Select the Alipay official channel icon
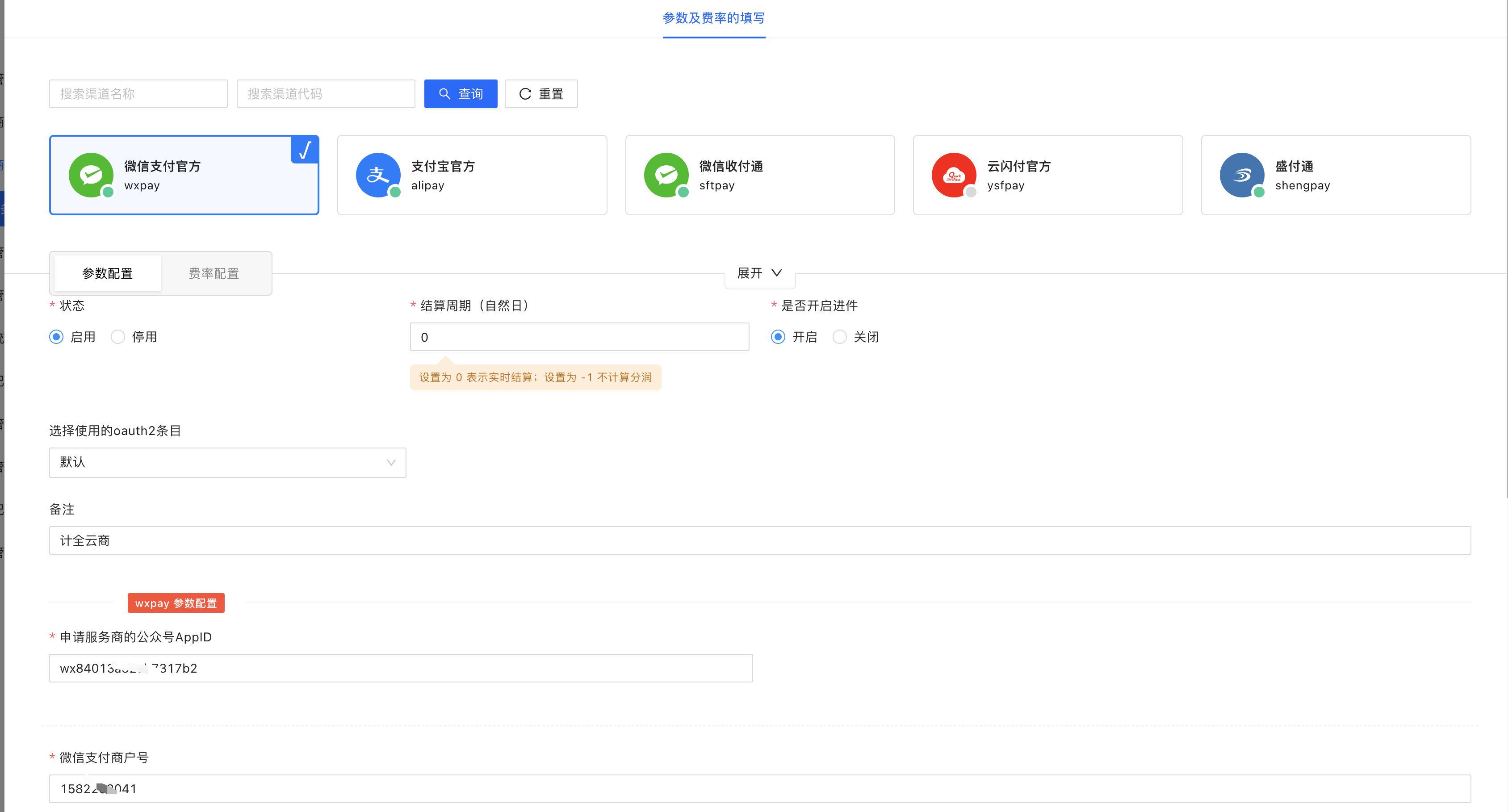This screenshot has height=812, width=1508. point(377,175)
